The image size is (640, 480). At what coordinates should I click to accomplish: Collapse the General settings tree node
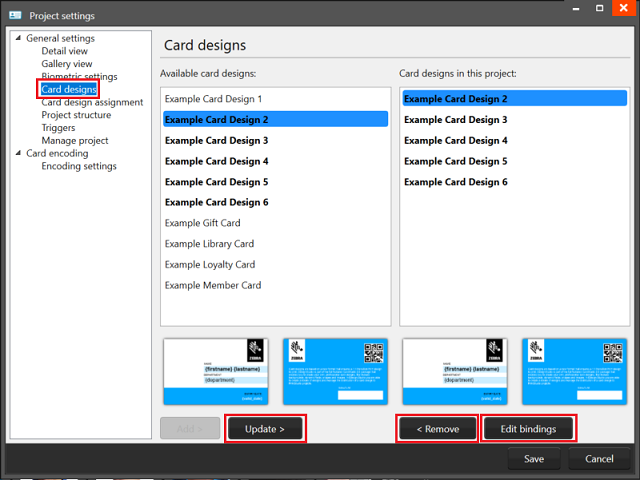[x=18, y=39]
